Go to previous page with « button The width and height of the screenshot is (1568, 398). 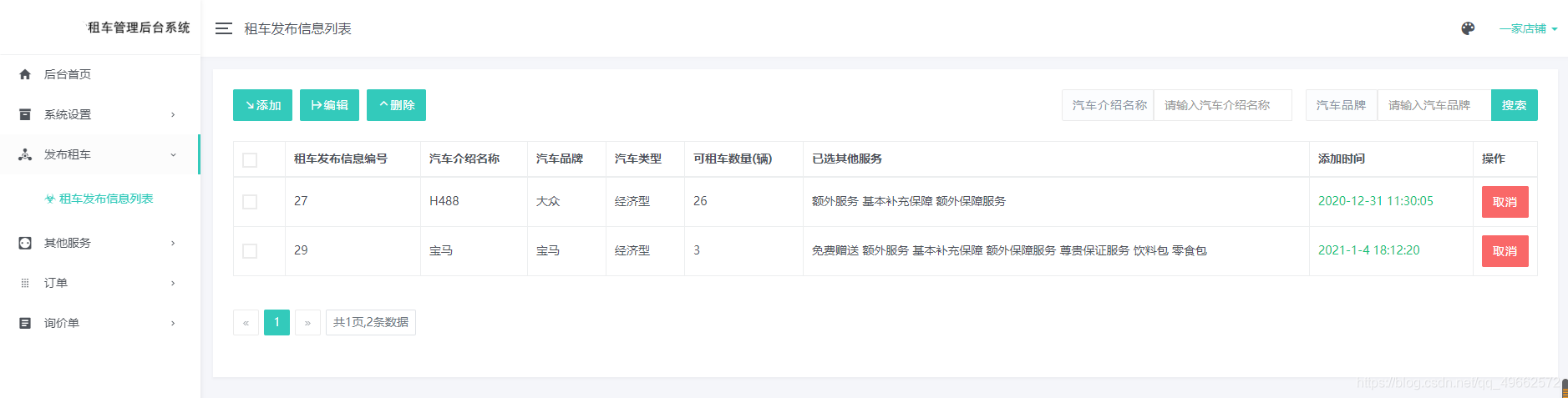(x=246, y=322)
